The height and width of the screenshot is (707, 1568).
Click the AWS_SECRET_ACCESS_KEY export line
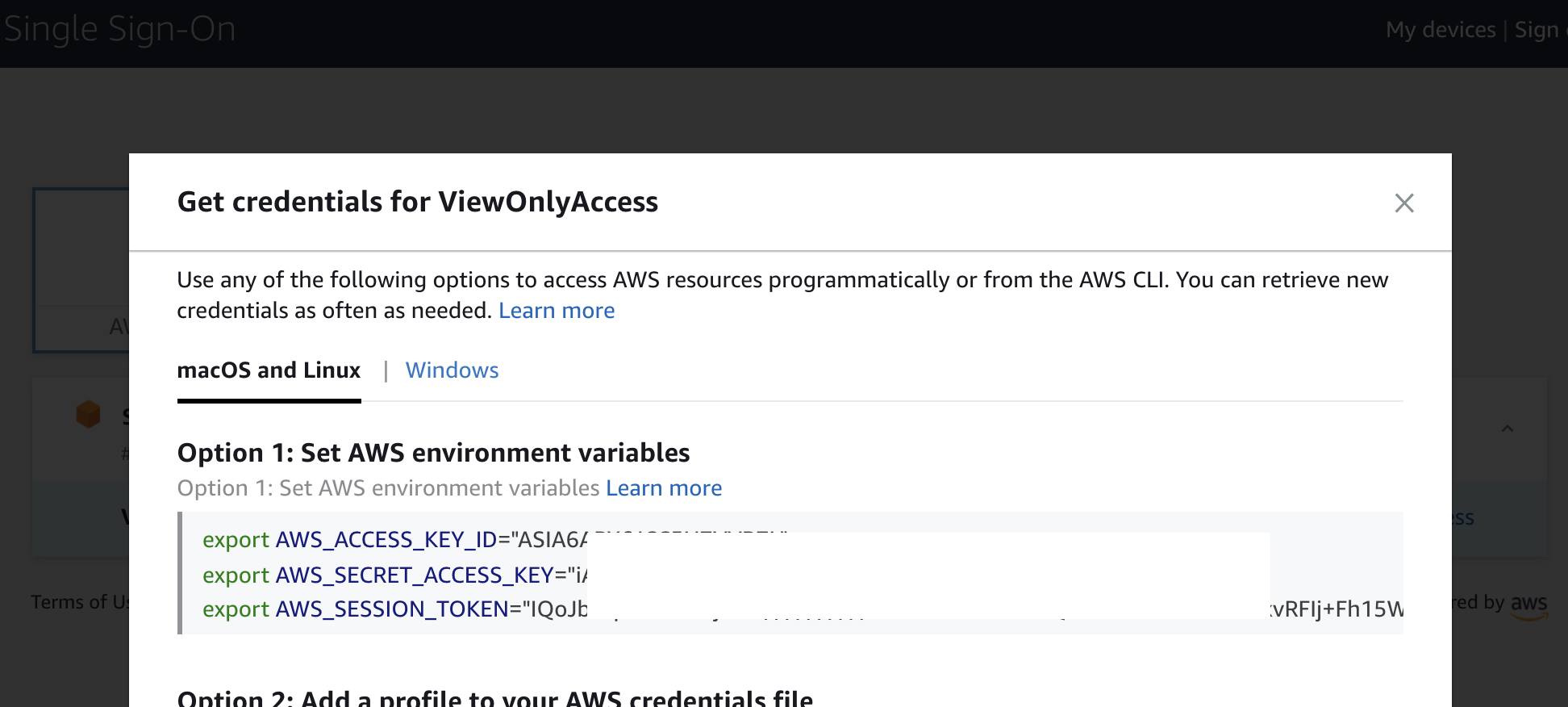point(395,575)
